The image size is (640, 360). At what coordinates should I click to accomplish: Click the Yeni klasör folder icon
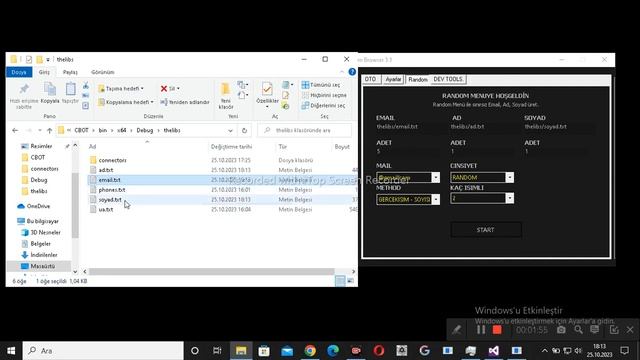coord(225,89)
